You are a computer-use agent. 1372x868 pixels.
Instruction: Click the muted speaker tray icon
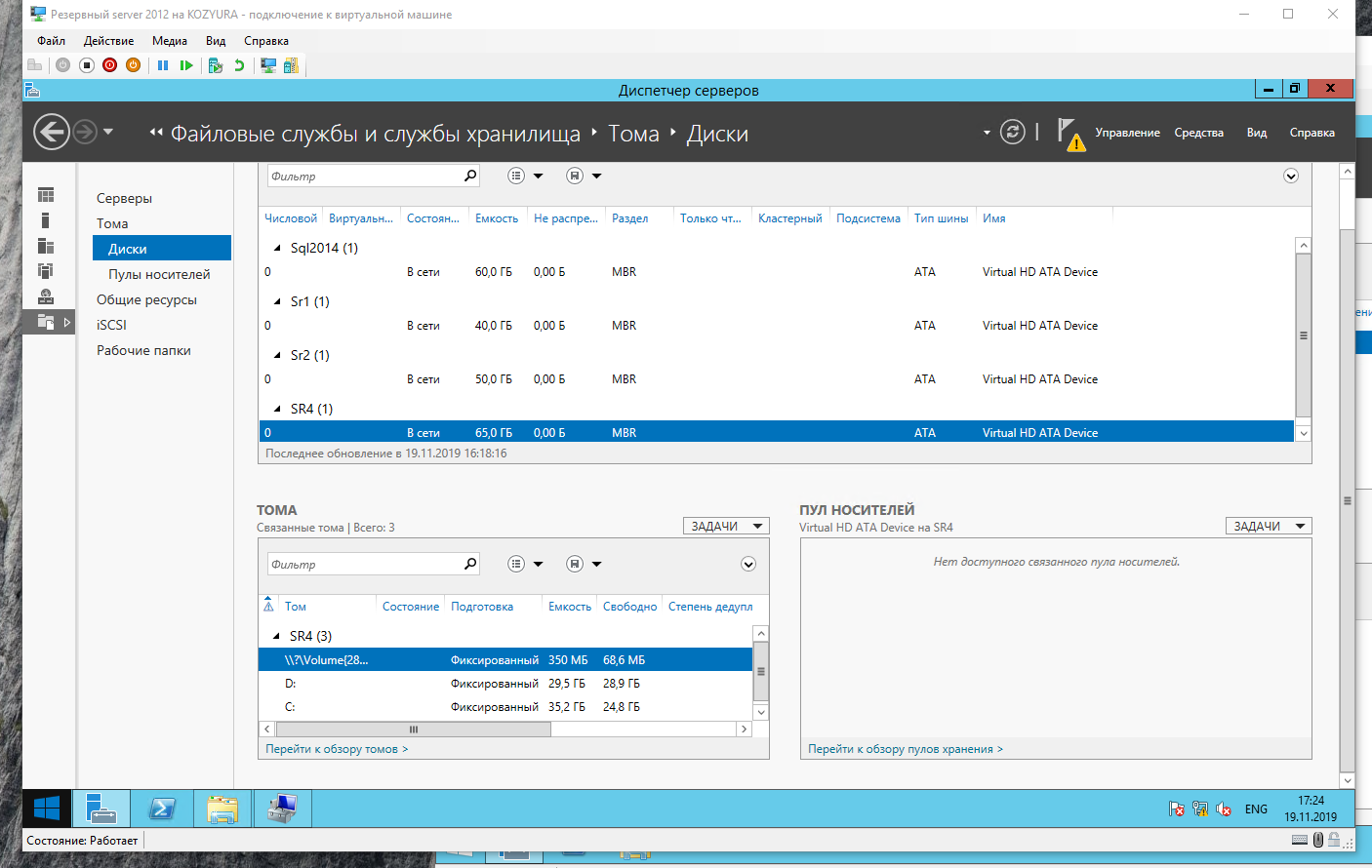[1223, 809]
